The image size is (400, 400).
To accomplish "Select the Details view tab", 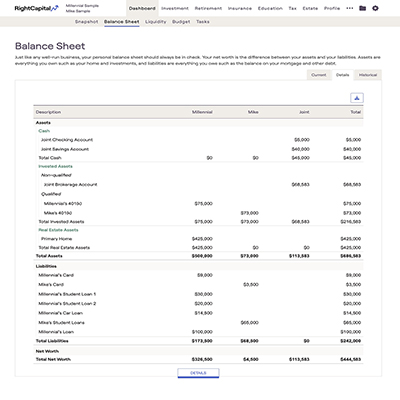I will click(342, 75).
